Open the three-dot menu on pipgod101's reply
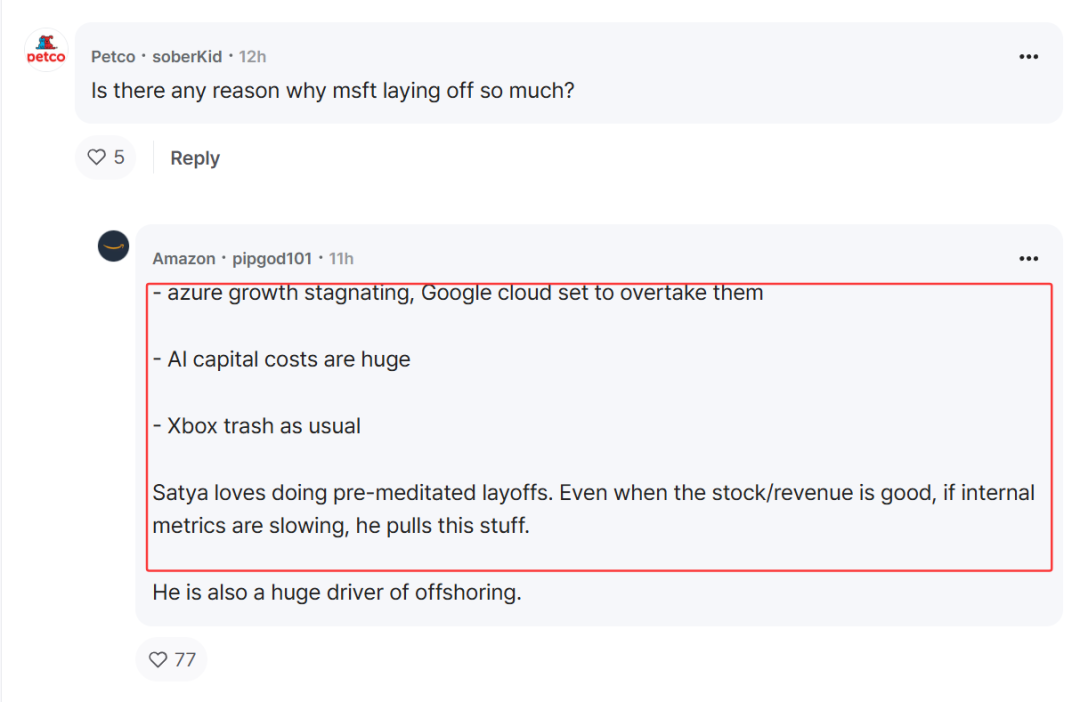The image size is (1080, 702). [1028, 258]
